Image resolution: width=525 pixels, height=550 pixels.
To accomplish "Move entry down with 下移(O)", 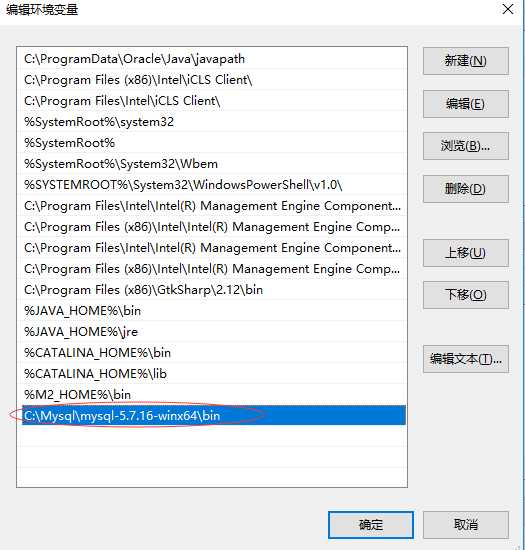I will tap(465, 295).
